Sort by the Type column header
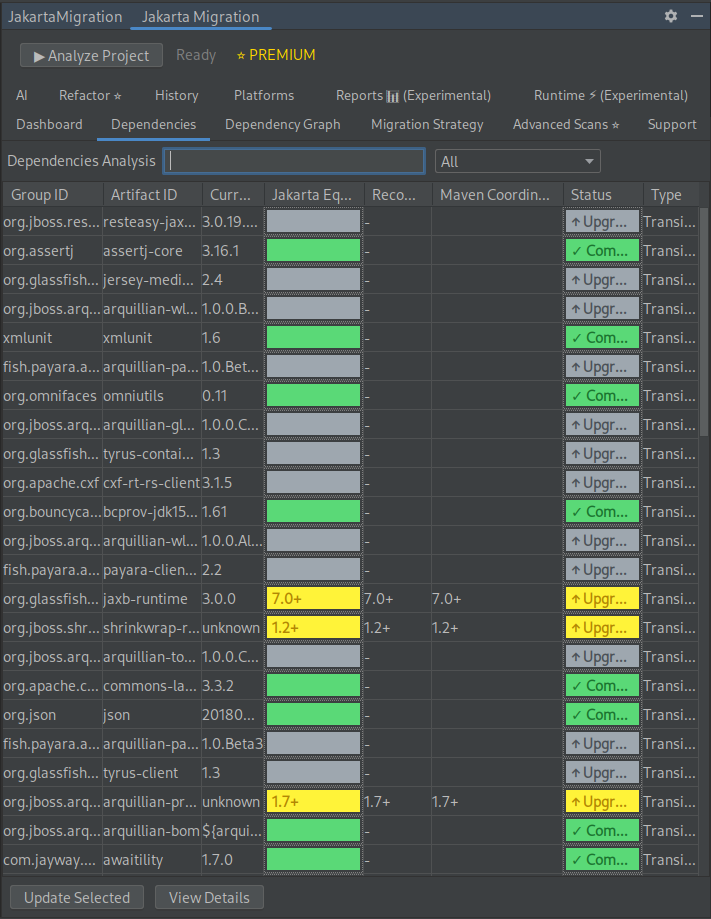 coord(671,195)
